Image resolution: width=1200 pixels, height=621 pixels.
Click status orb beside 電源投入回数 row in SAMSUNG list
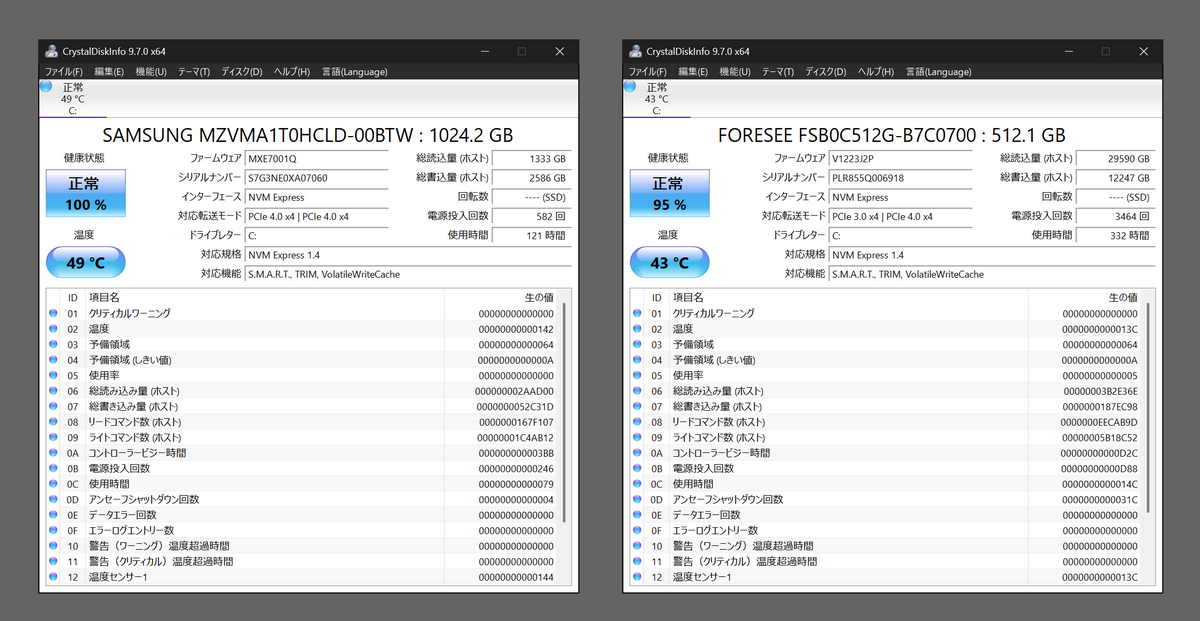[53, 468]
